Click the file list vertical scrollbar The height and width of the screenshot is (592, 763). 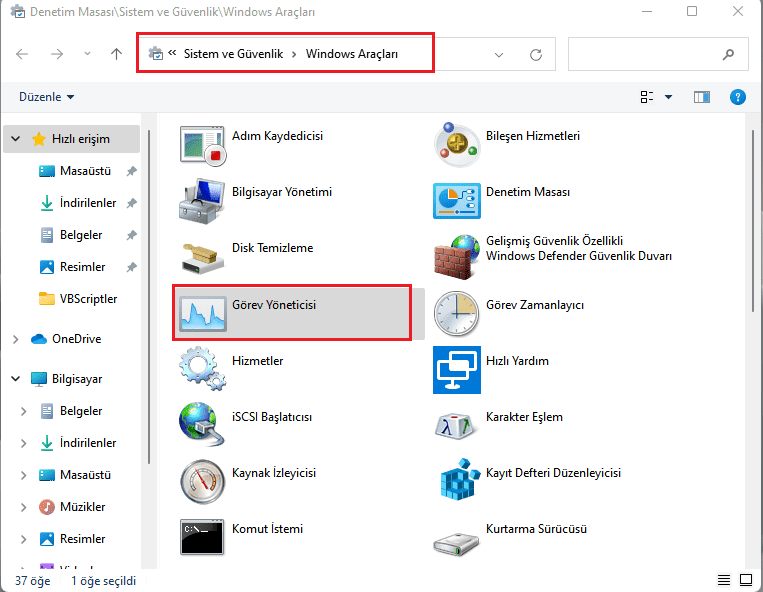[753, 219]
